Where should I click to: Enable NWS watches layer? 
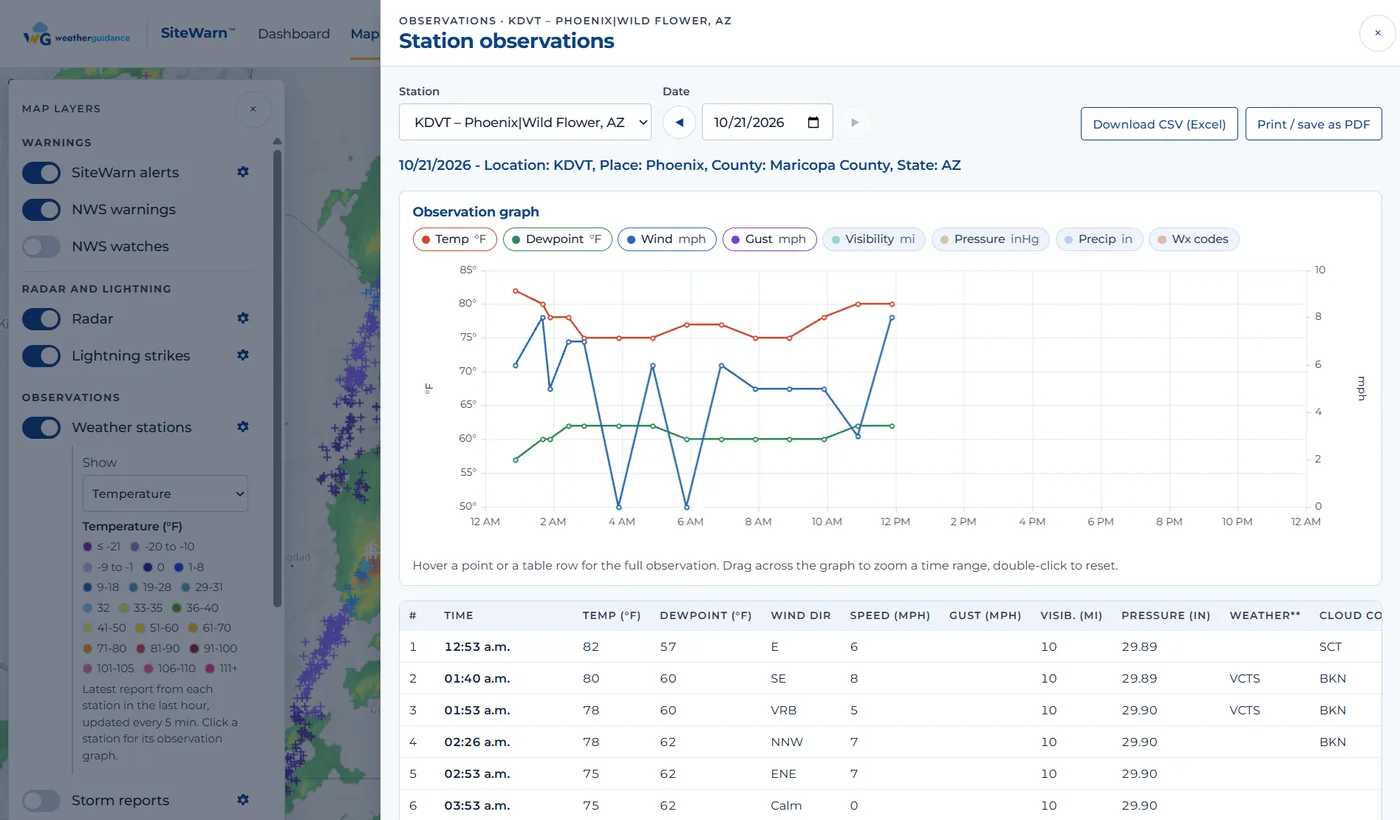point(42,246)
